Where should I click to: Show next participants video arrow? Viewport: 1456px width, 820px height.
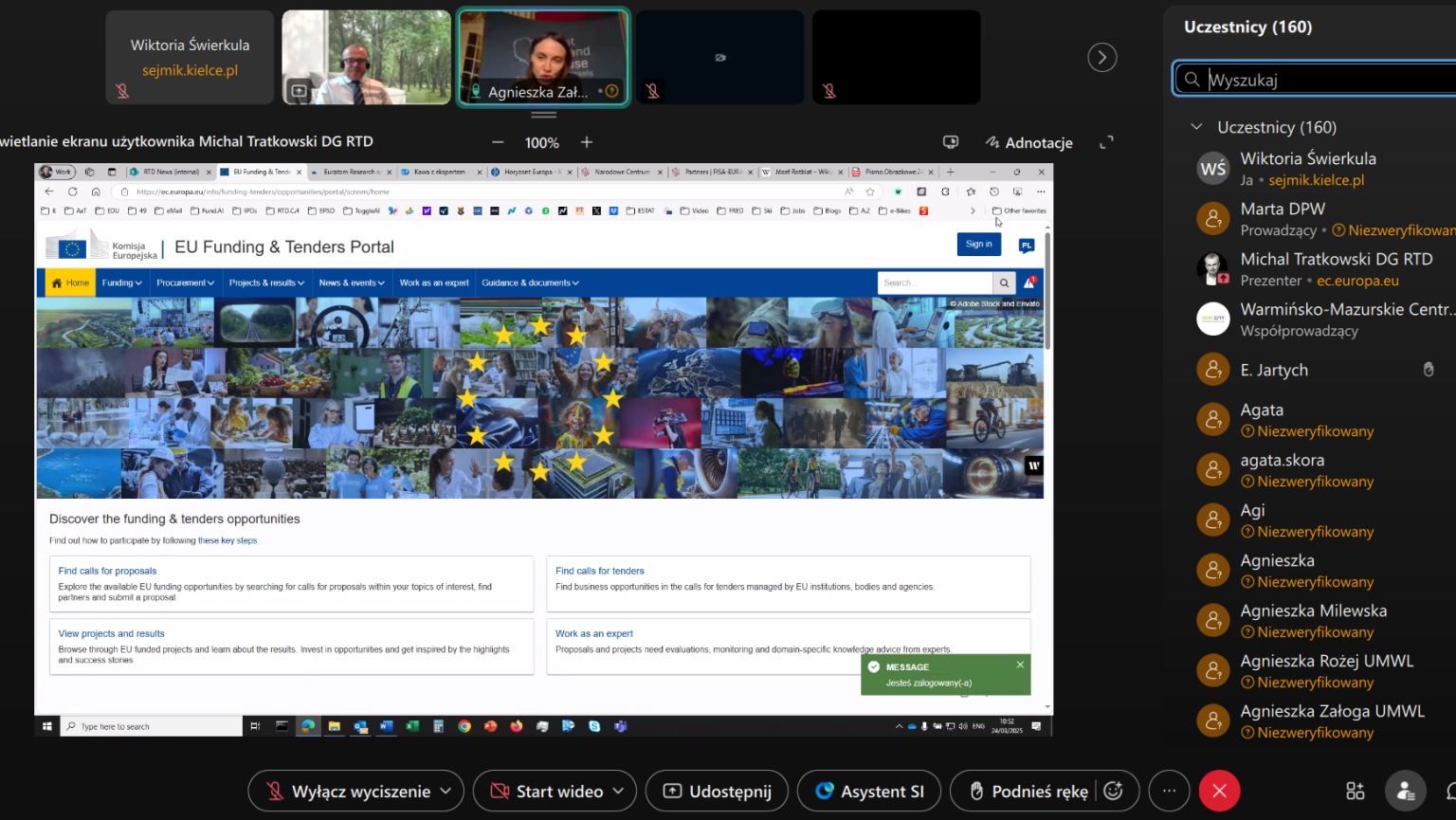[x=1101, y=58]
